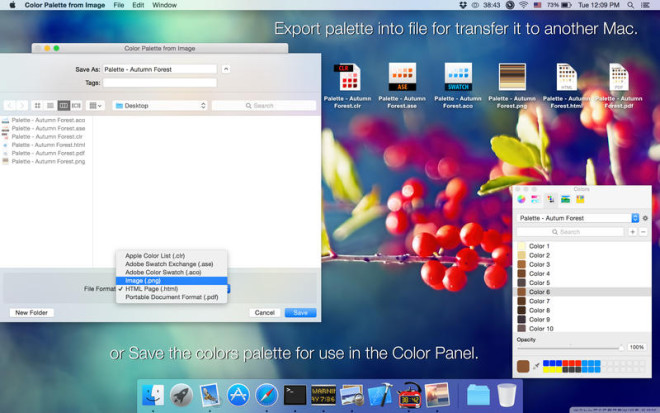Expand the Desktop location dropdown

pos(159,105)
